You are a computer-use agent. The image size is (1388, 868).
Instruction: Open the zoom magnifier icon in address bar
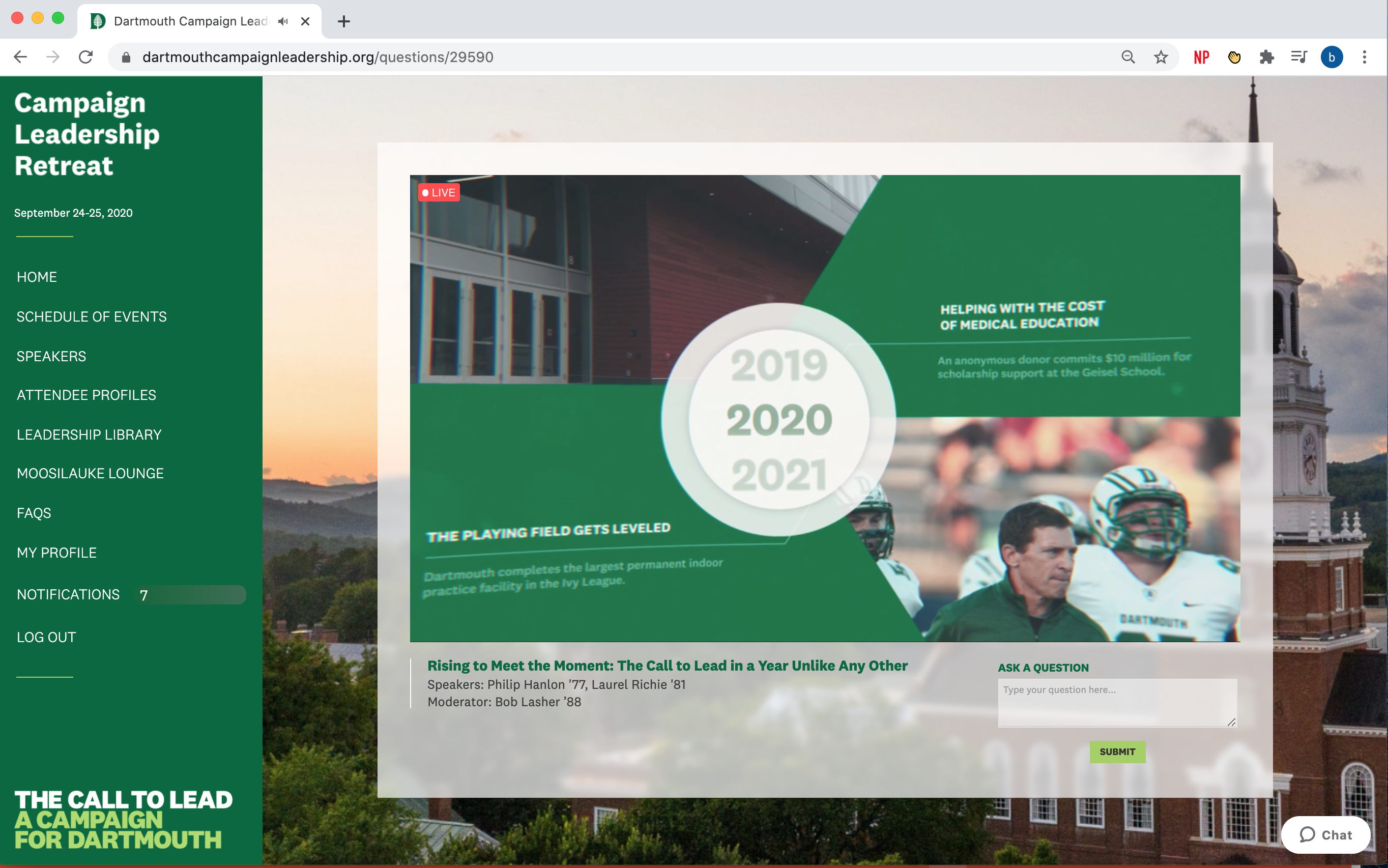point(1128,57)
